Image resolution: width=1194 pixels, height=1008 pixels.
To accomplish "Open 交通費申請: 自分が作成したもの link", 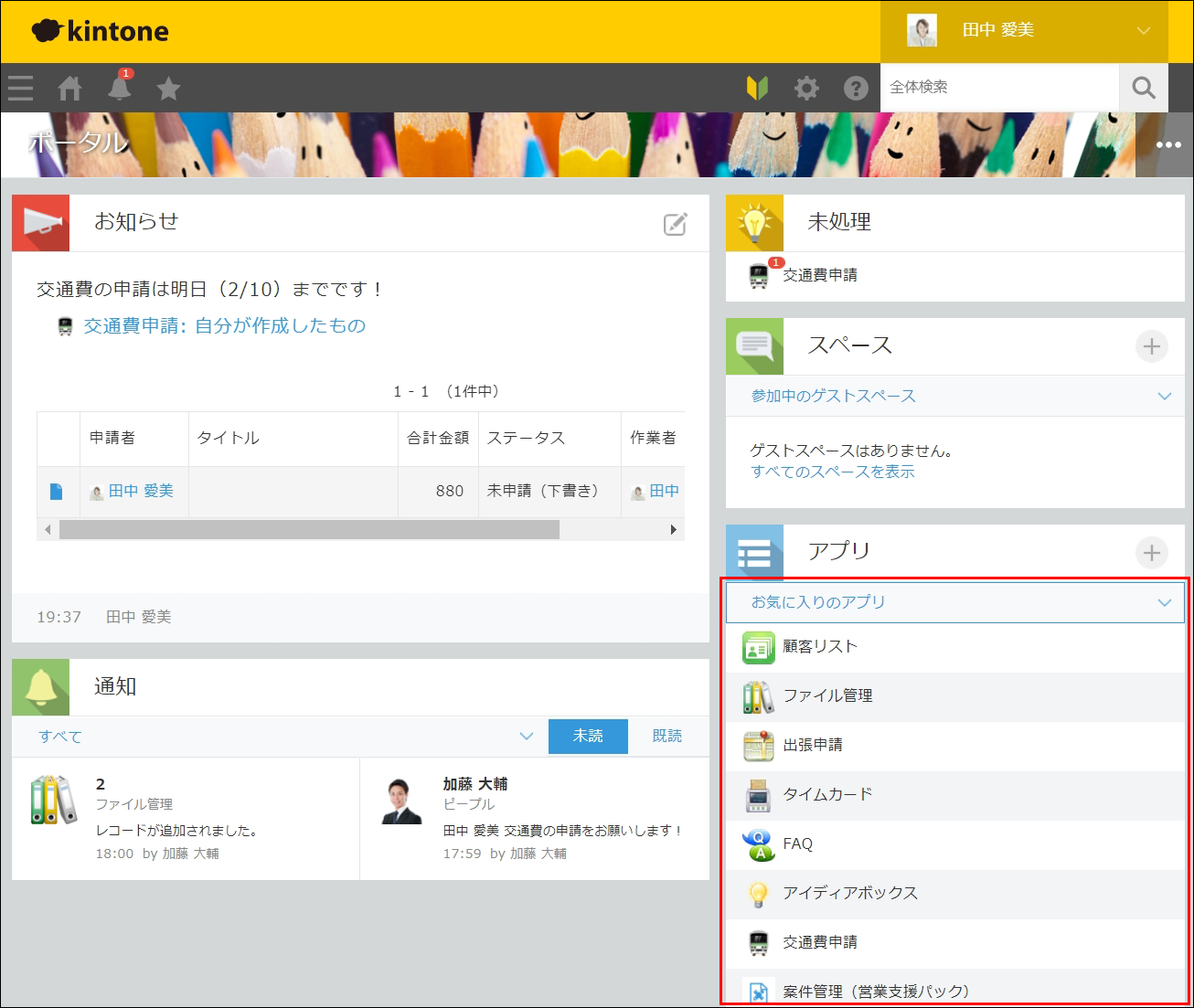I will (223, 325).
